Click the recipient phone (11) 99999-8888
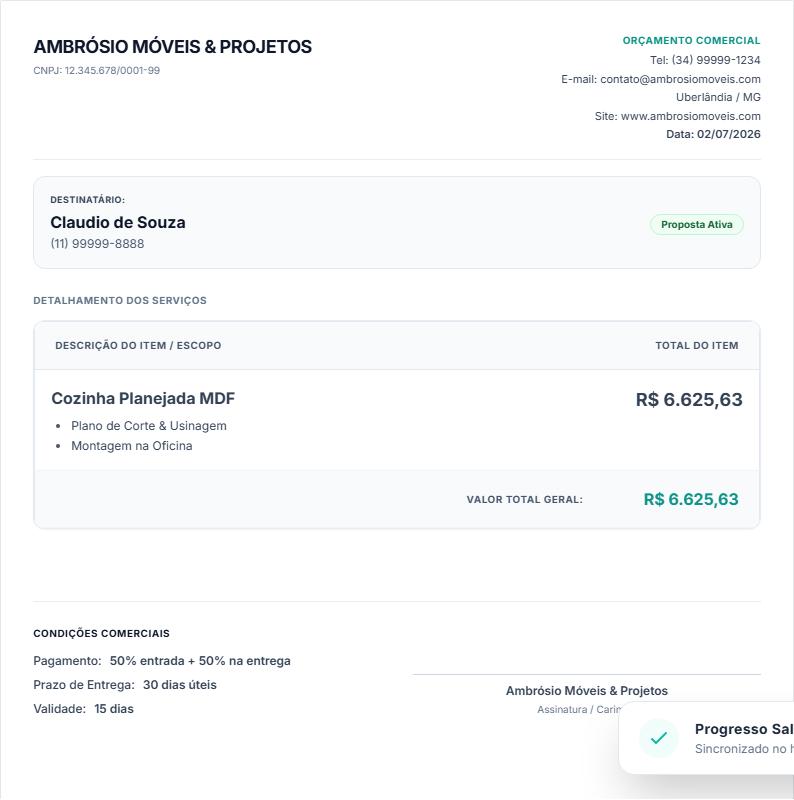The image size is (794, 800). click(x=97, y=244)
